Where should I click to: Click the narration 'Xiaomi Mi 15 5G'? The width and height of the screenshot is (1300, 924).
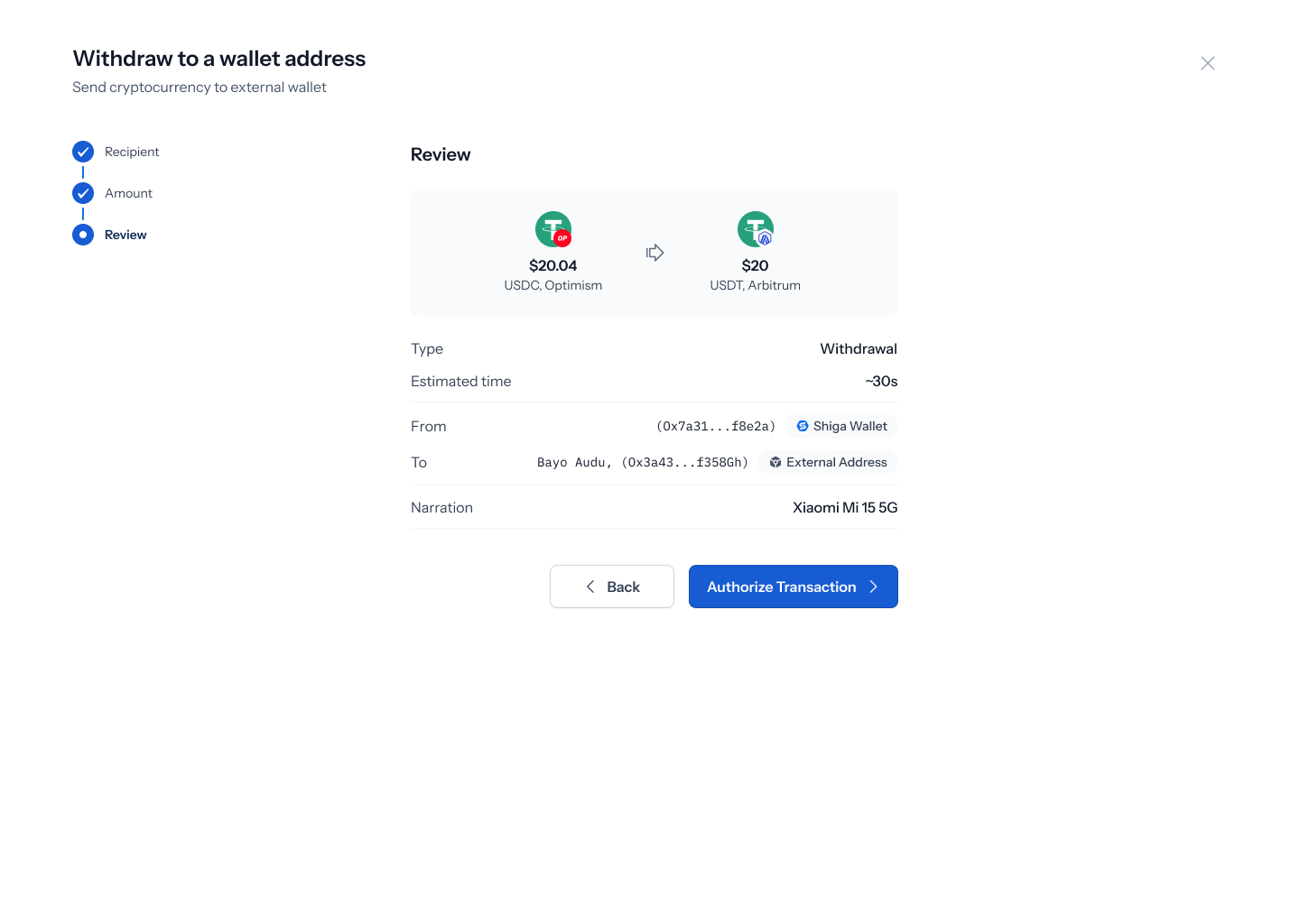coord(845,507)
